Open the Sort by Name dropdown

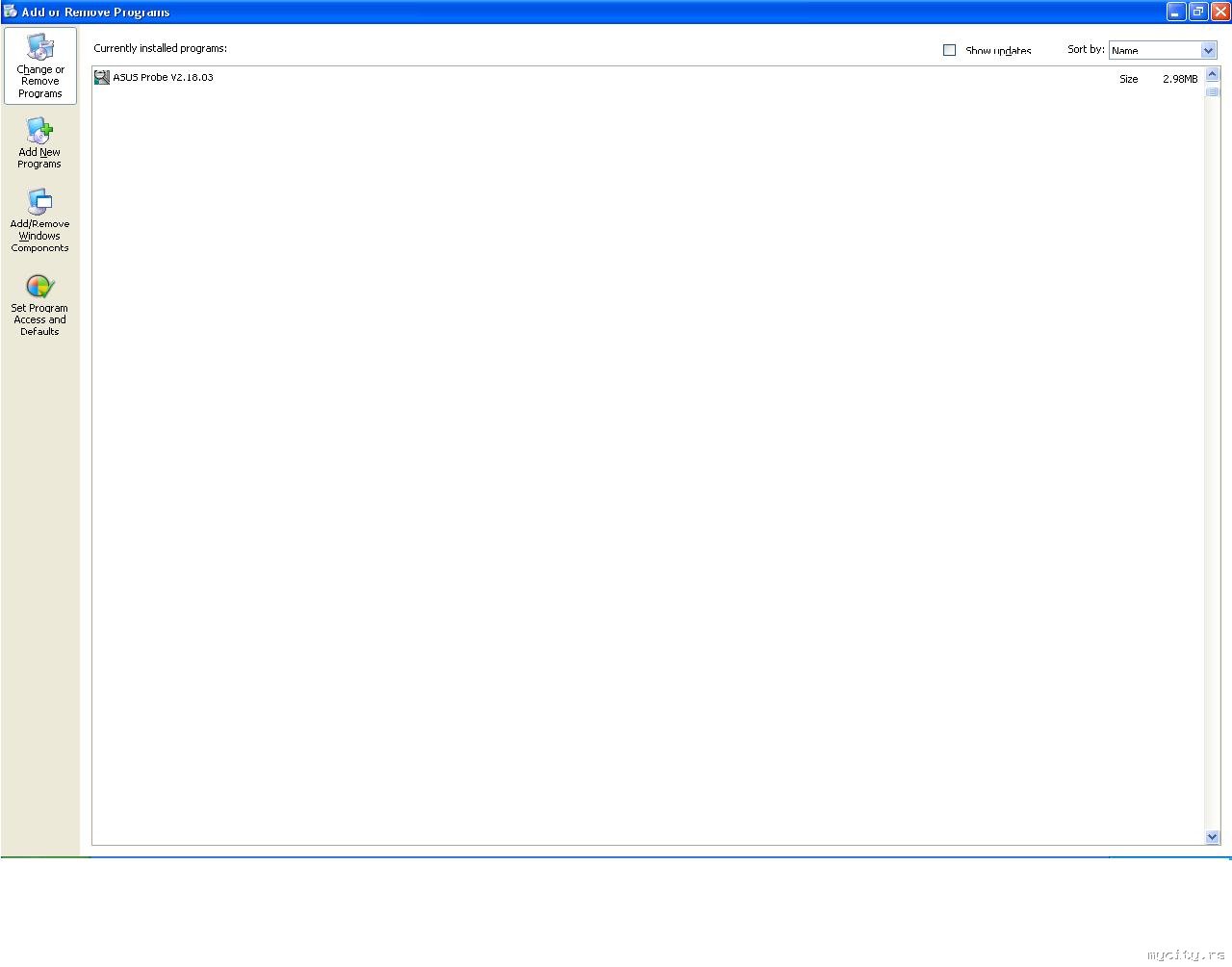click(1163, 50)
